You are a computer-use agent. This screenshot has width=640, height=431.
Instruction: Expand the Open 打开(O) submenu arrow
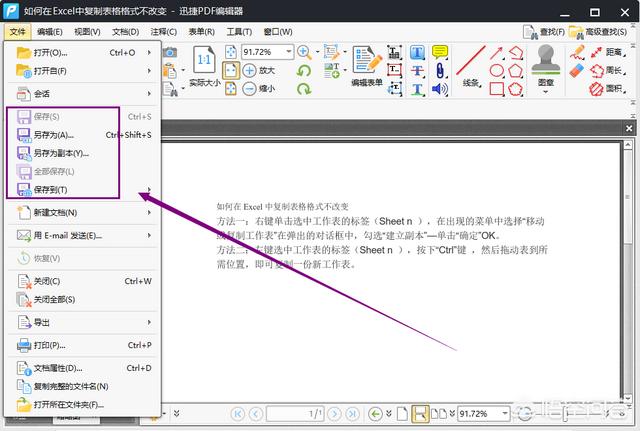tap(149, 53)
